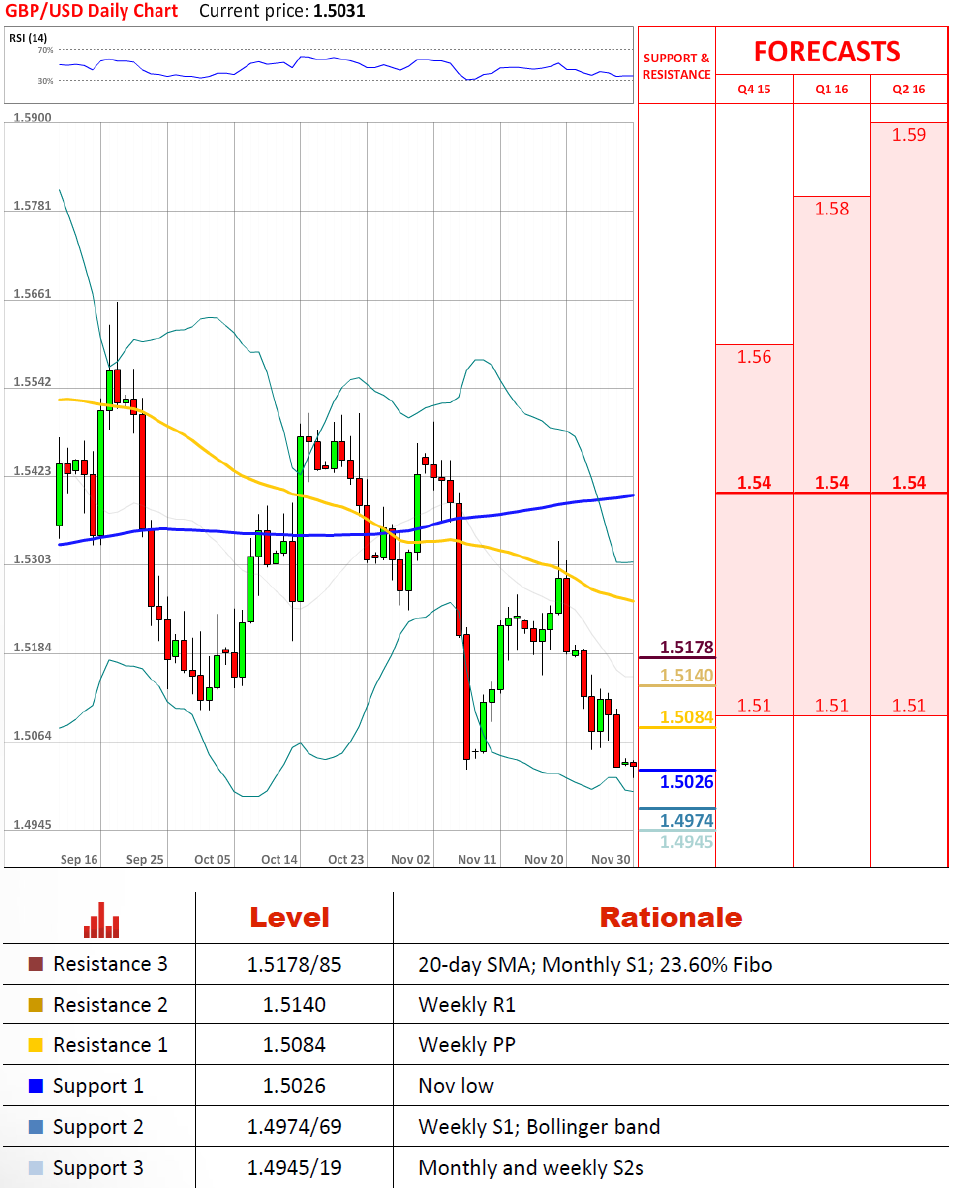Click the 'GBP/USD Daily Chart' title

(92, 11)
